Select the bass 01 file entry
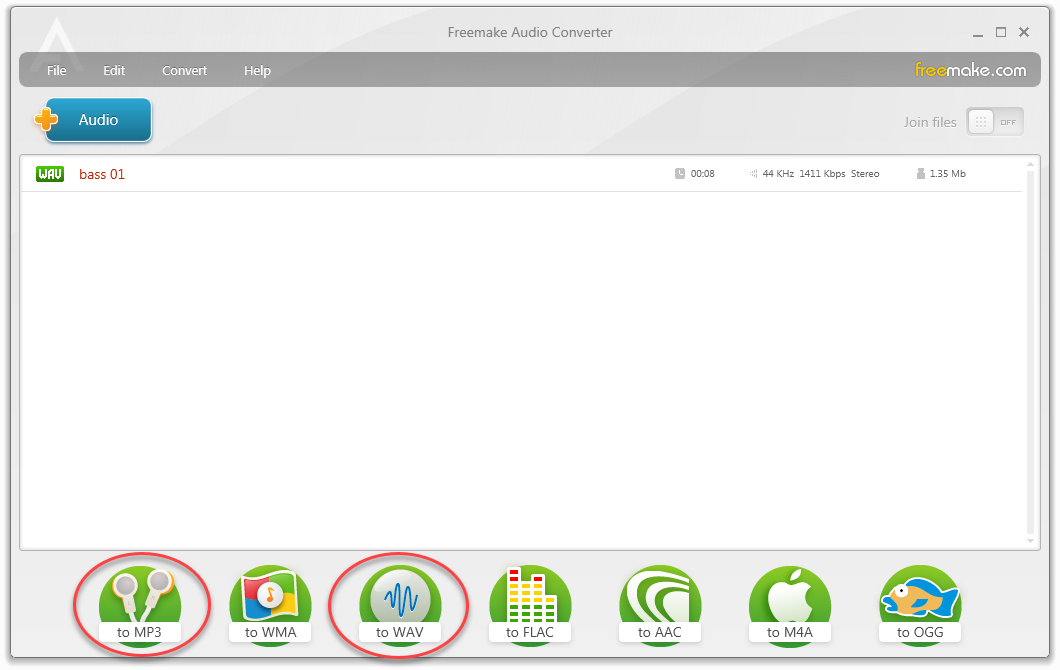Screen dimensions: 1060x670 (102, 173)
